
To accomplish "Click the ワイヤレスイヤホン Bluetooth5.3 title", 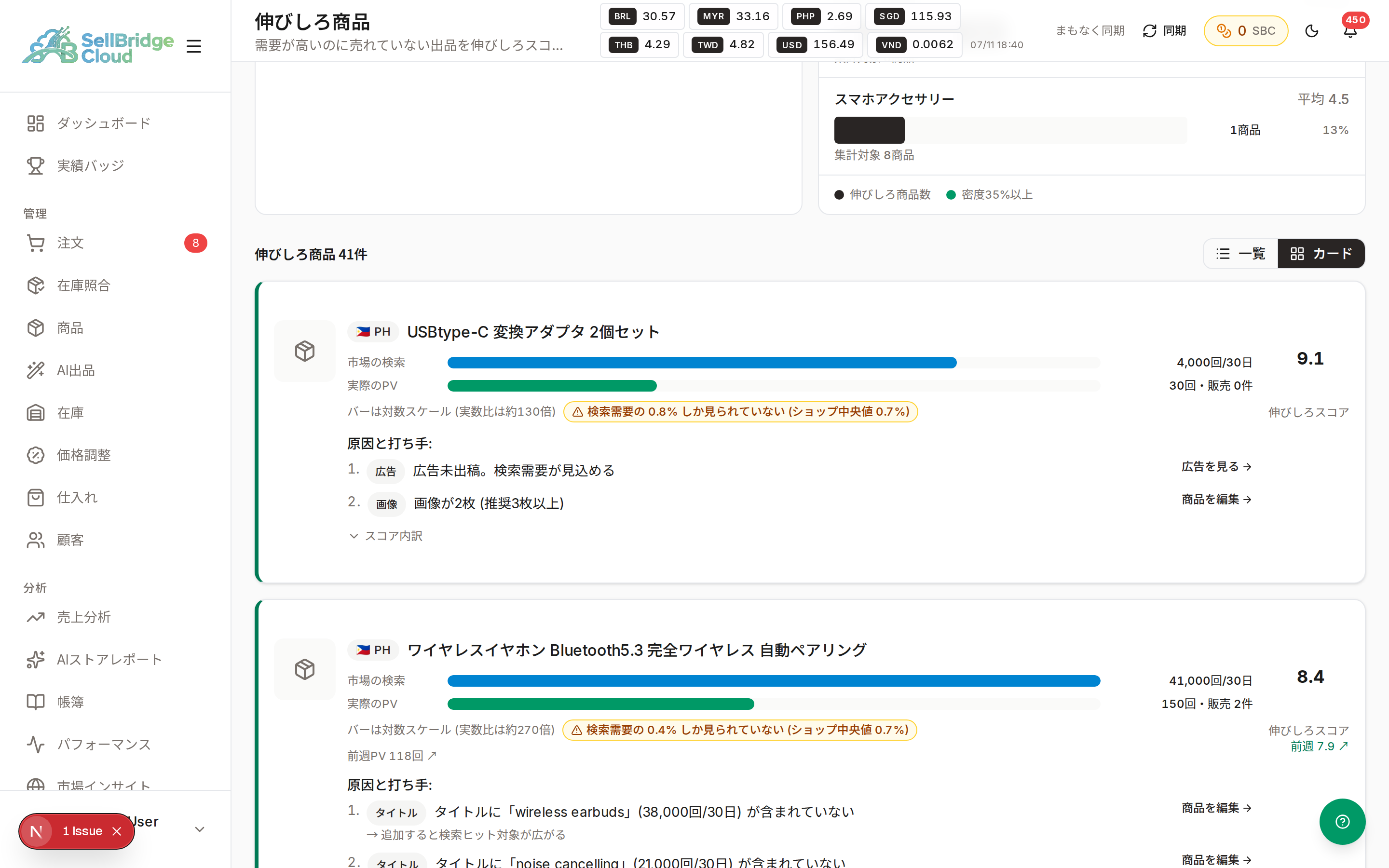I will pos(637,650).
